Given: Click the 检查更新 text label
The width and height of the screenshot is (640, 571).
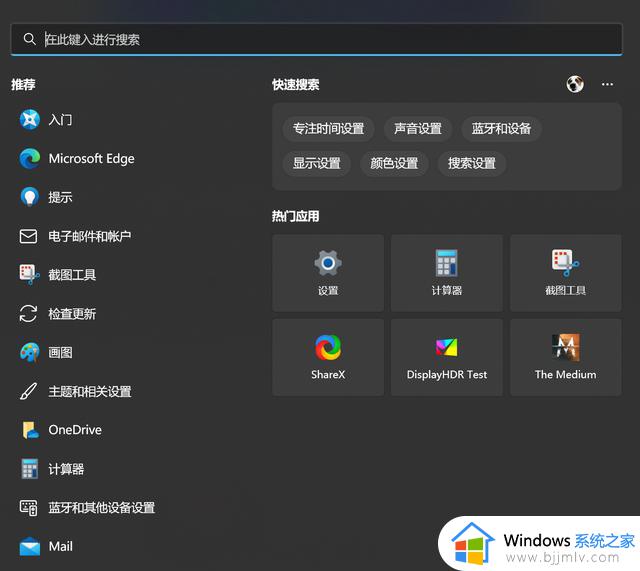Looking at the screenshot, I should [x=72, y=314].
